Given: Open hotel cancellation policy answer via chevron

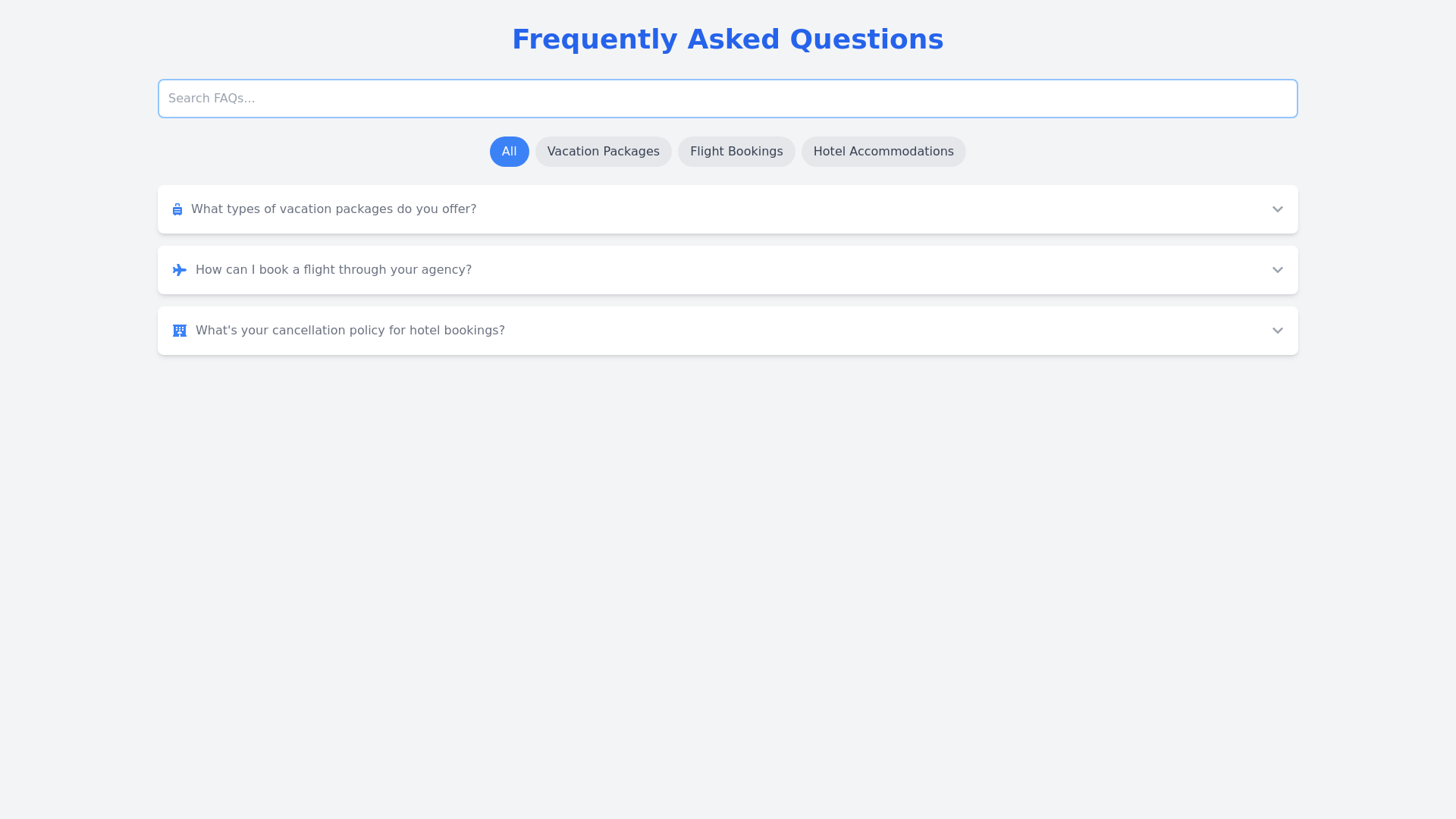Looking at the screenshot, I should (1277, 331).
